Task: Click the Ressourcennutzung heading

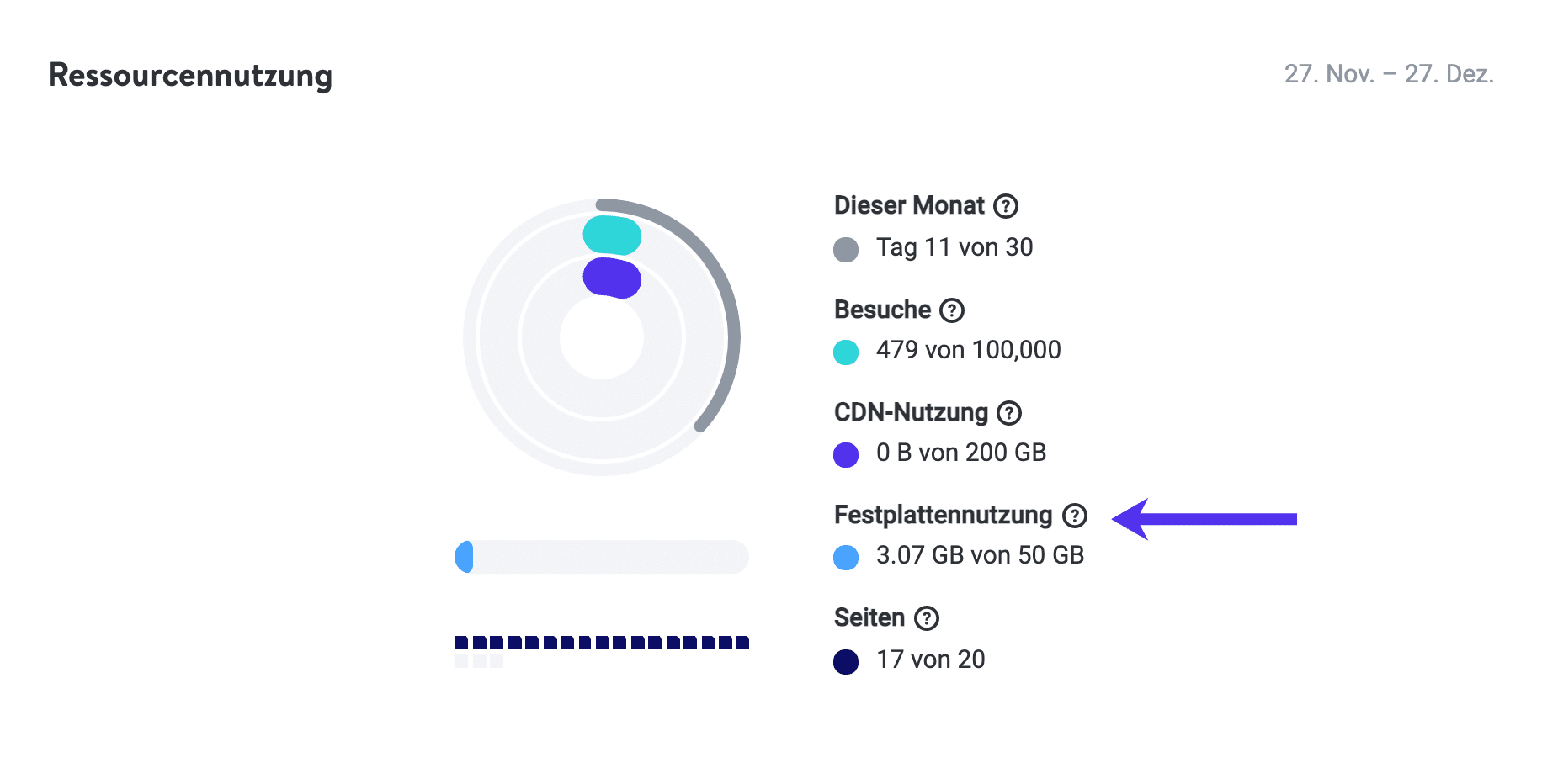Action: coord(190,75)
